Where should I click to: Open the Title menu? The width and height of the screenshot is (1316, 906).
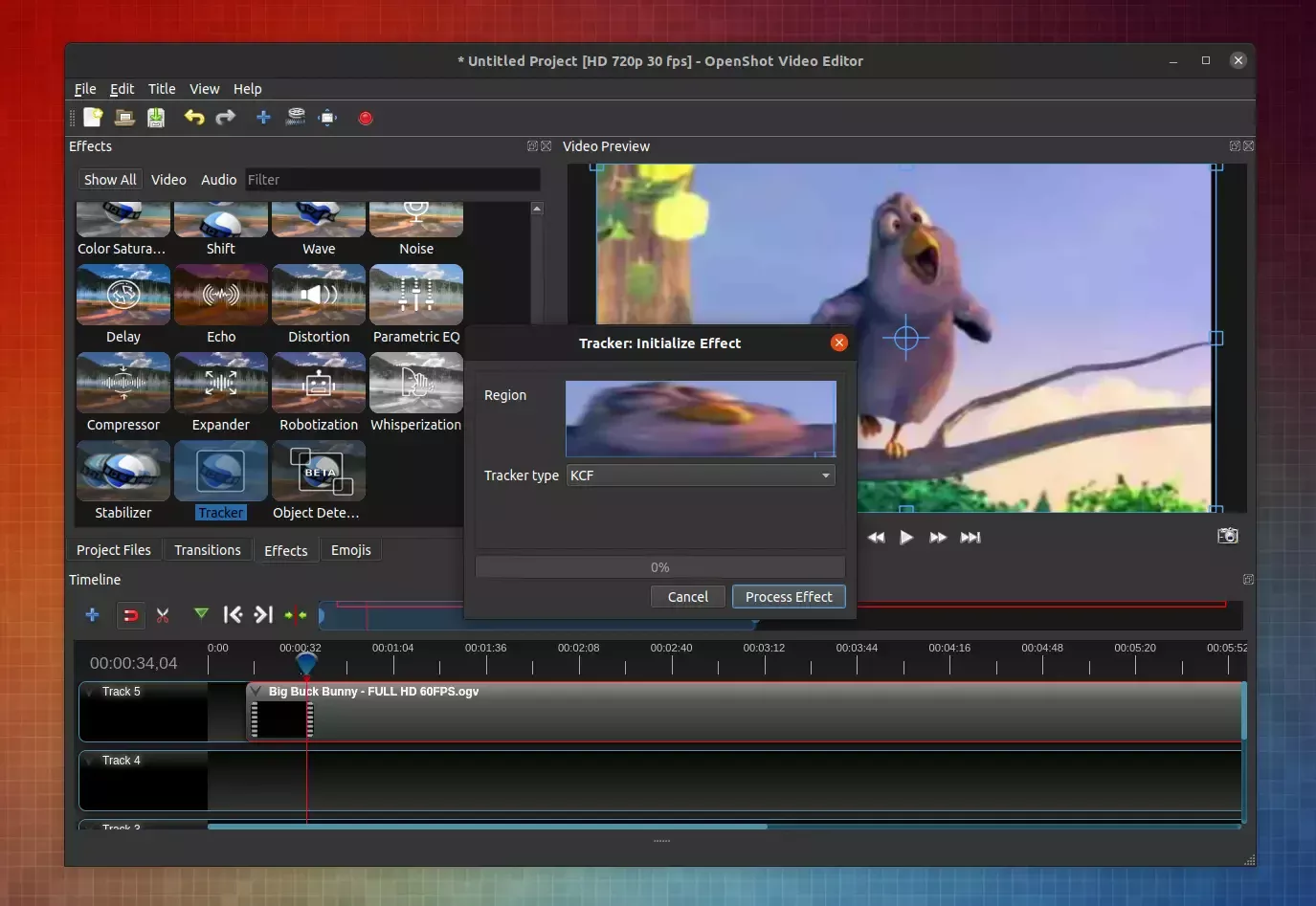tap(161, 88)
